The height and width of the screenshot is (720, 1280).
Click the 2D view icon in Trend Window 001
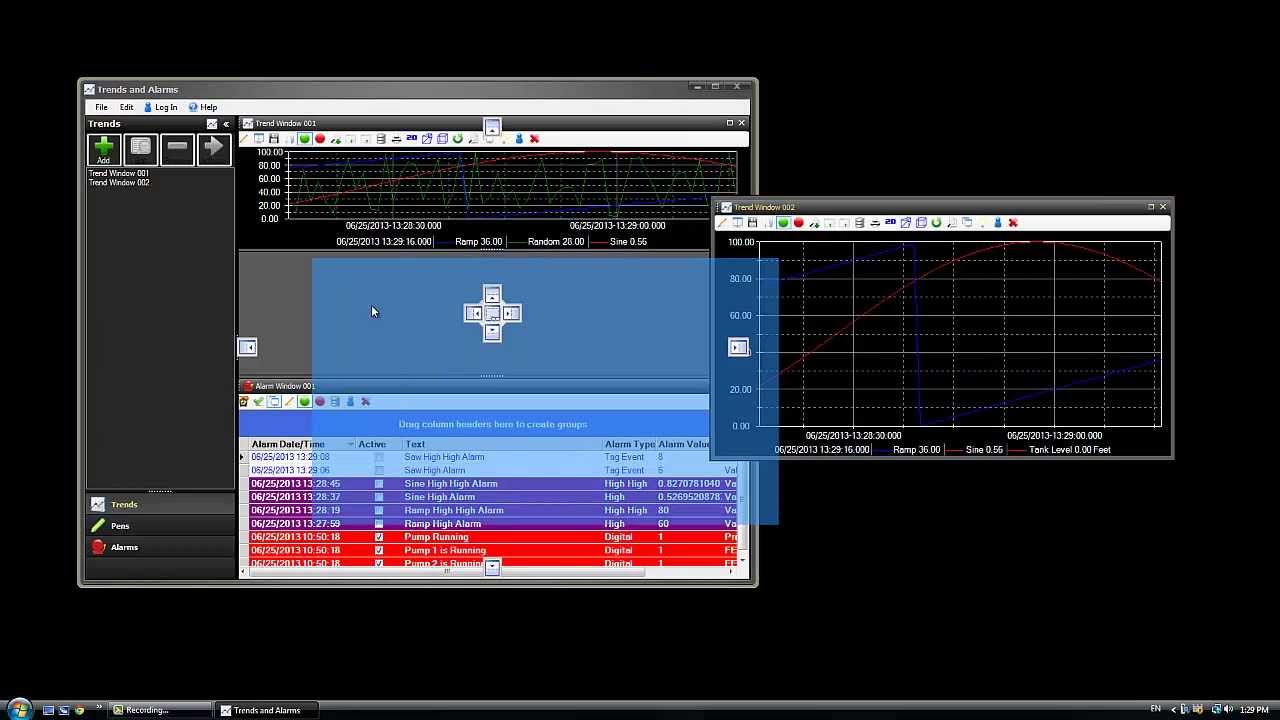coord(411,139)
